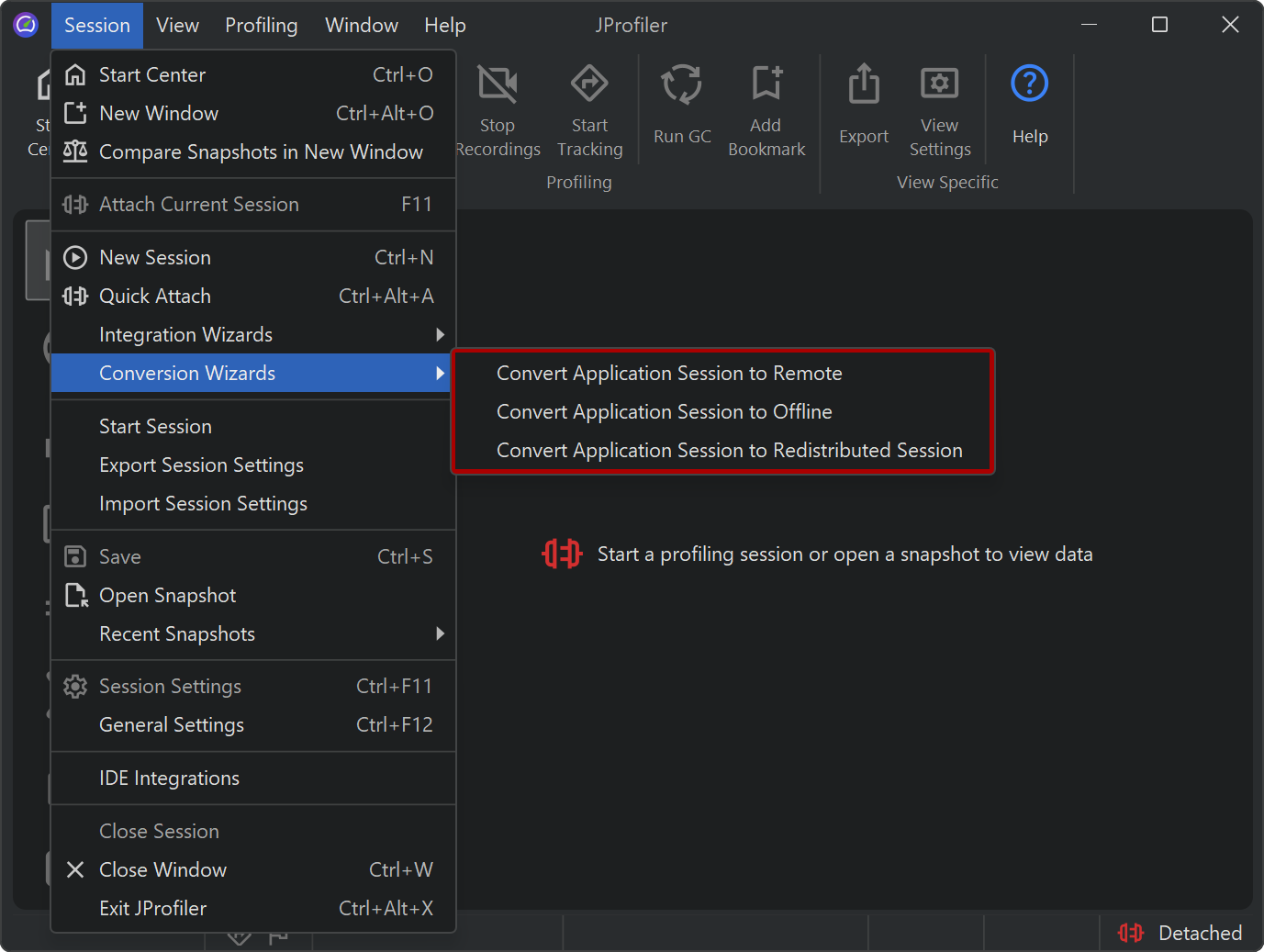
Task: Select Quick Attach in the Session menu
Action: coord(155,297)
